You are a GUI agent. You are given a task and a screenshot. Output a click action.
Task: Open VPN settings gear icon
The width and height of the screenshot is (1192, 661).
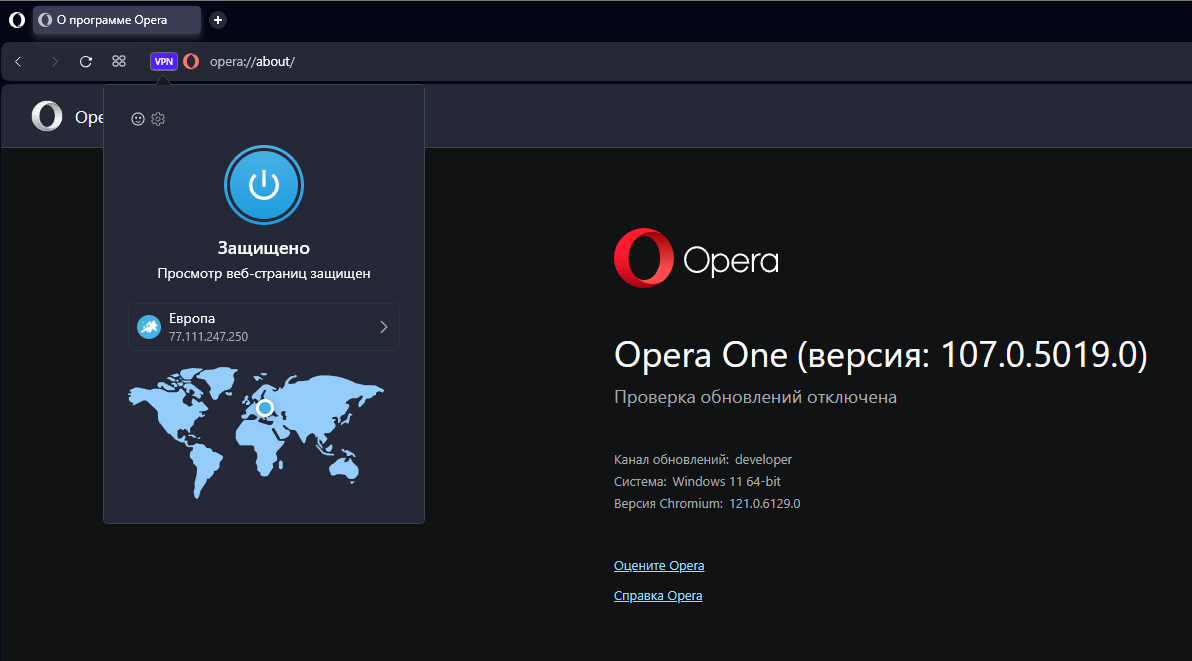158,119
